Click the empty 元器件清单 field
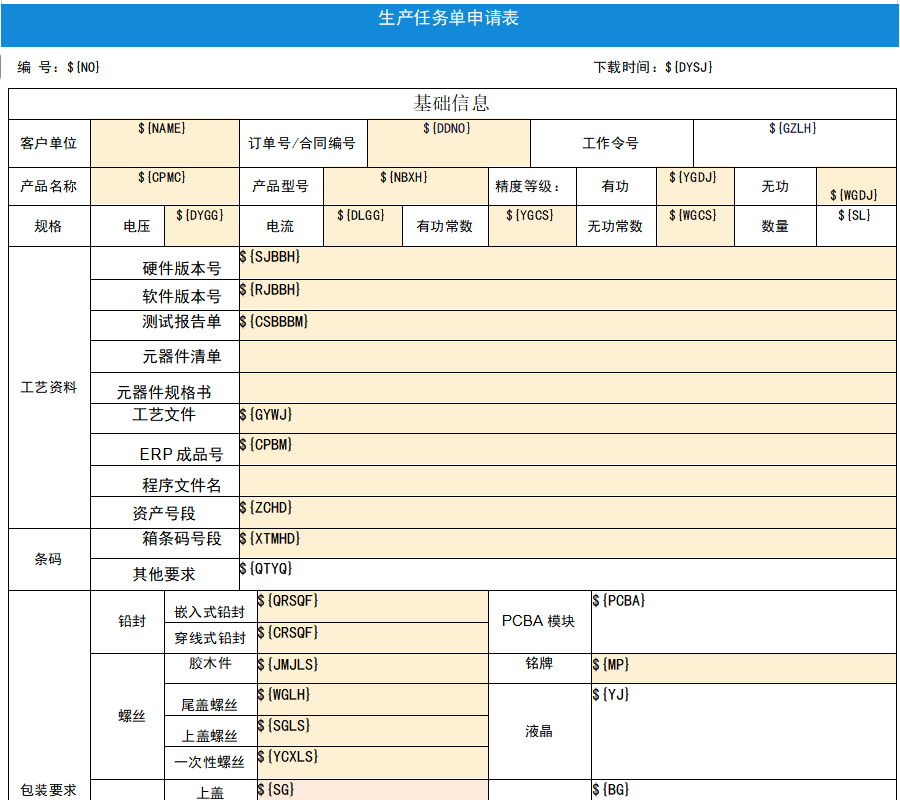 click(567, 356)
